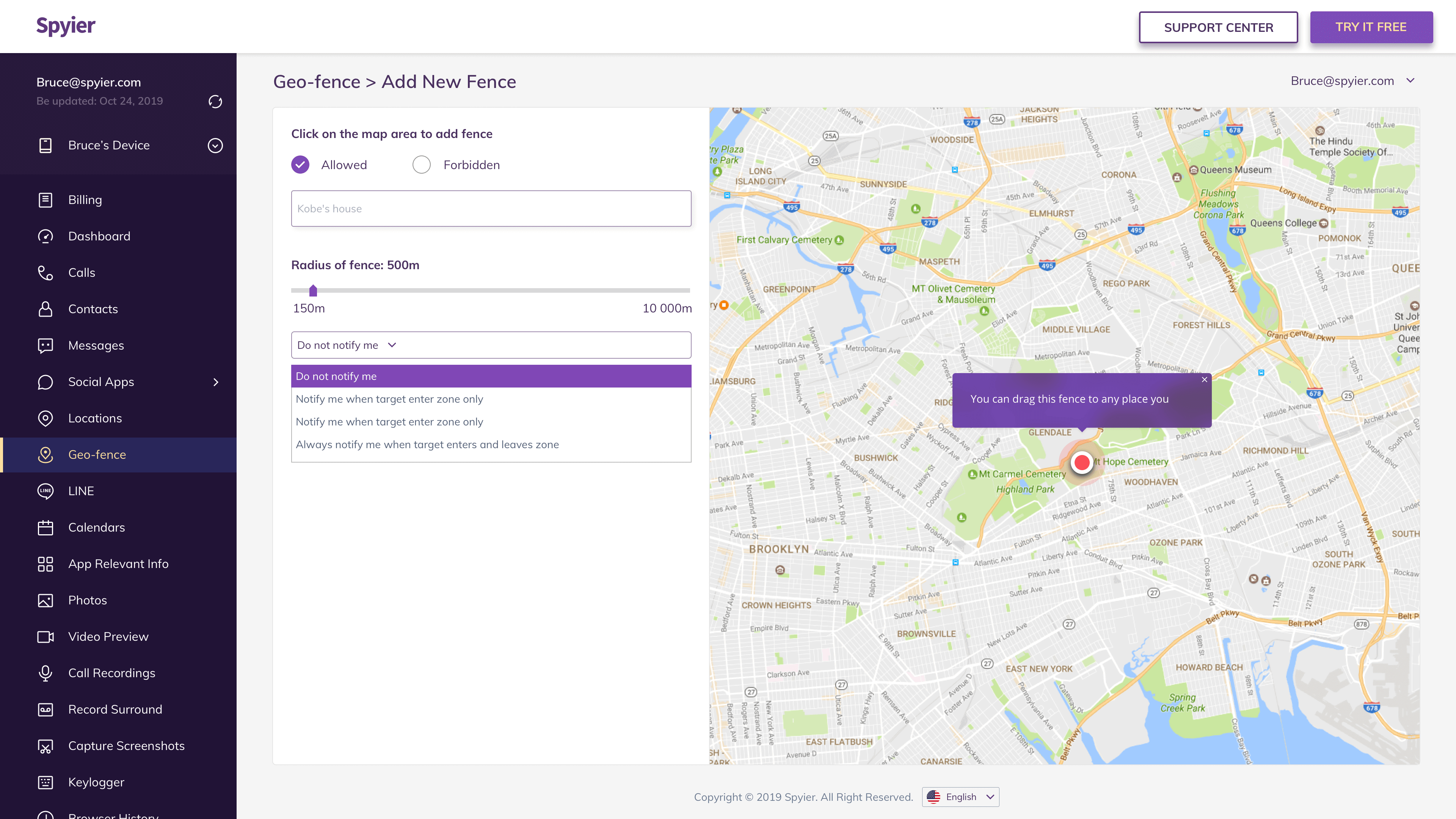
Task: Click the Call Recordings microphone icon
Action: tap(45, 673)
